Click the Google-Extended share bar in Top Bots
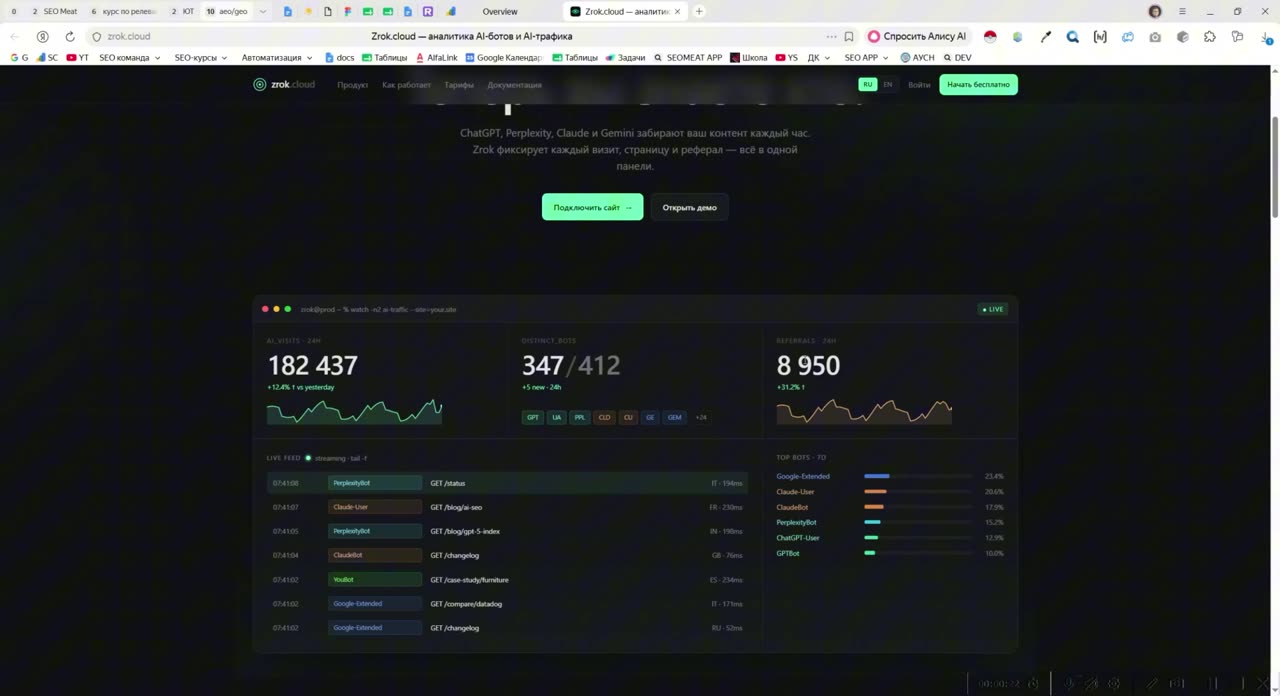This screenshot has width=1280, height=696. tap(918, 476)
